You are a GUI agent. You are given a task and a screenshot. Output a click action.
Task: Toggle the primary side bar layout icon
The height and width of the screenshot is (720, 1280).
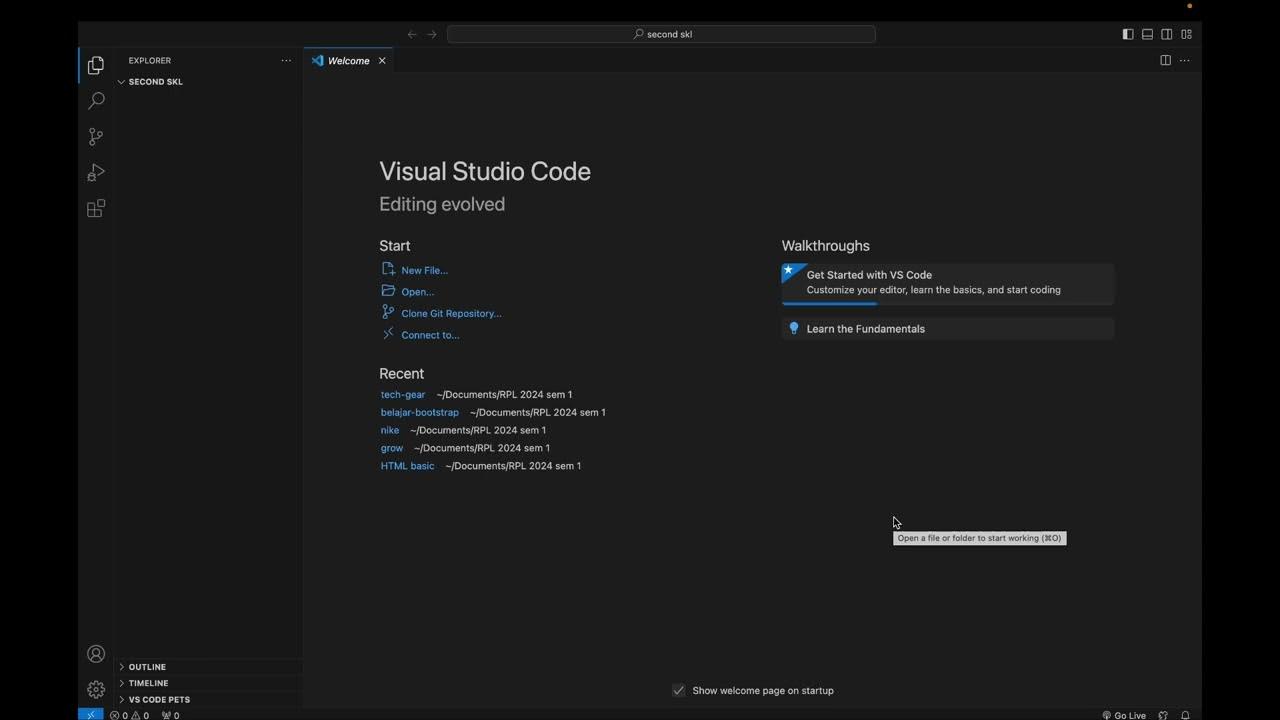pos(1128,34)
